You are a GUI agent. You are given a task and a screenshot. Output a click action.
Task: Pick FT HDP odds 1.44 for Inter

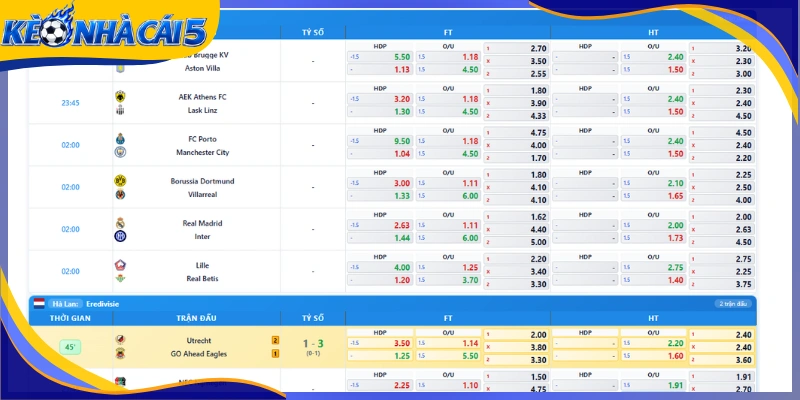click(381, 238)
